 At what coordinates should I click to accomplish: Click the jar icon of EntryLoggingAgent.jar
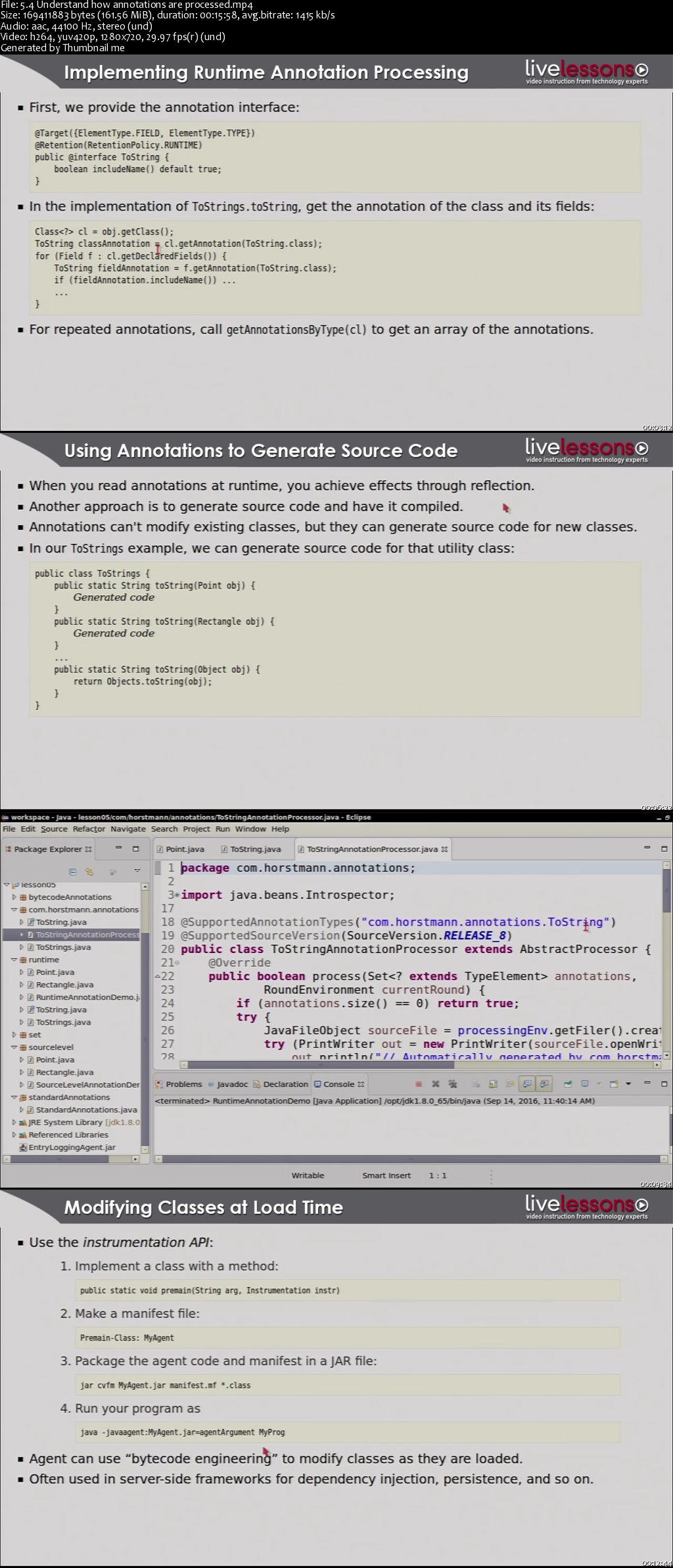click(23, 1147)
